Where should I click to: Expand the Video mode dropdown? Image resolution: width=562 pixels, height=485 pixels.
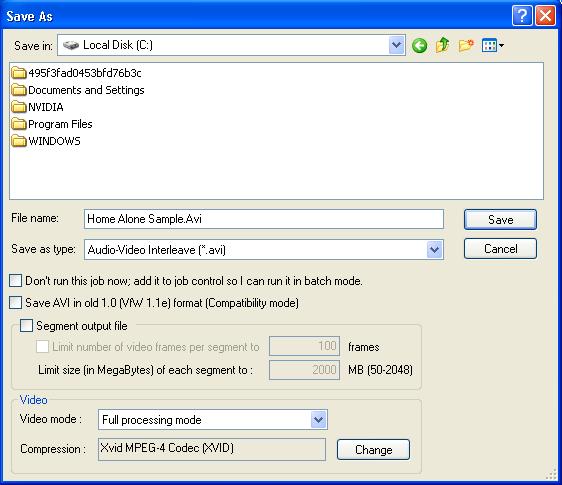319,419
